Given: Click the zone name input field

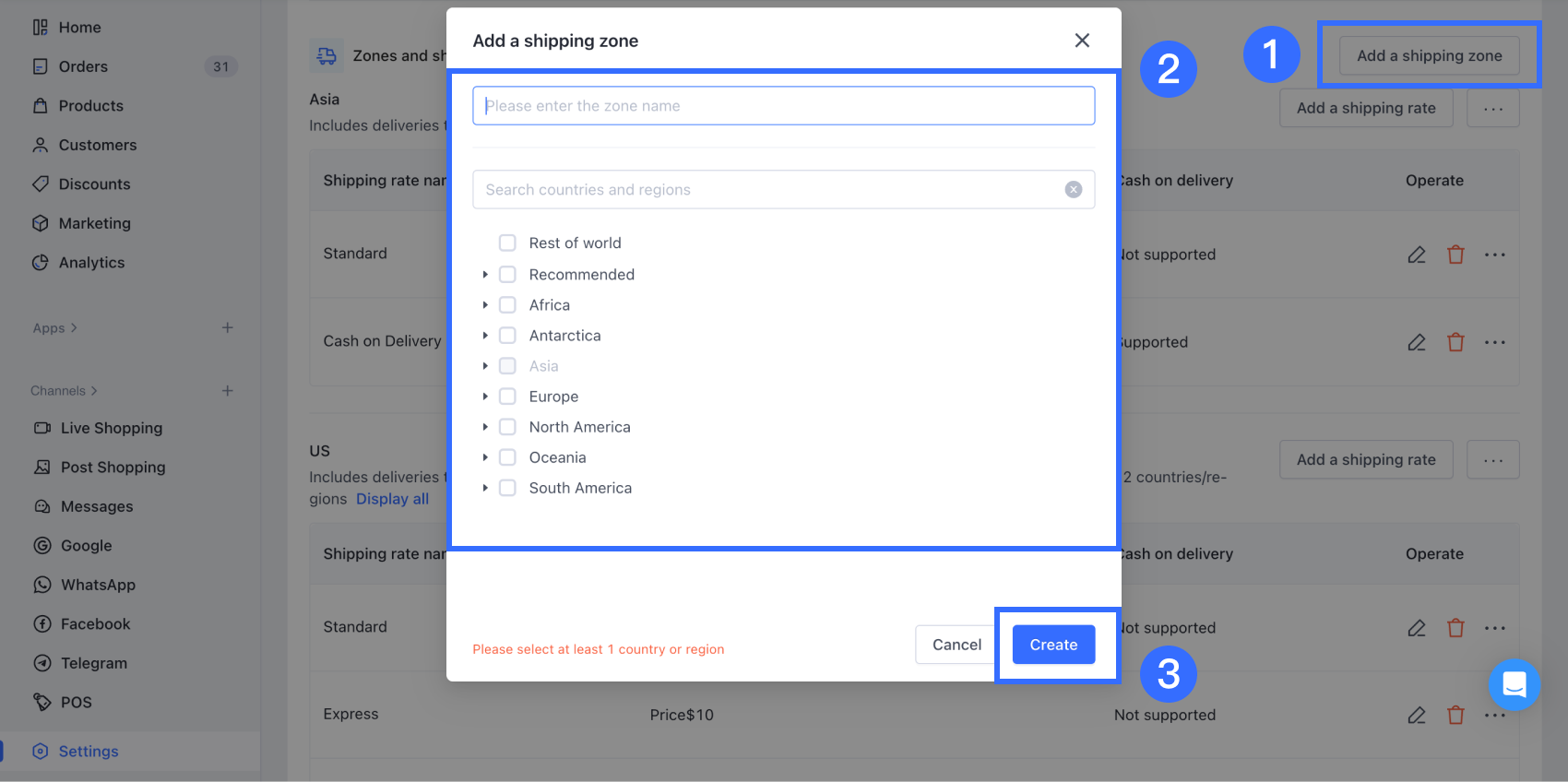Looking at the screenshot, I should tap(783, 106).
